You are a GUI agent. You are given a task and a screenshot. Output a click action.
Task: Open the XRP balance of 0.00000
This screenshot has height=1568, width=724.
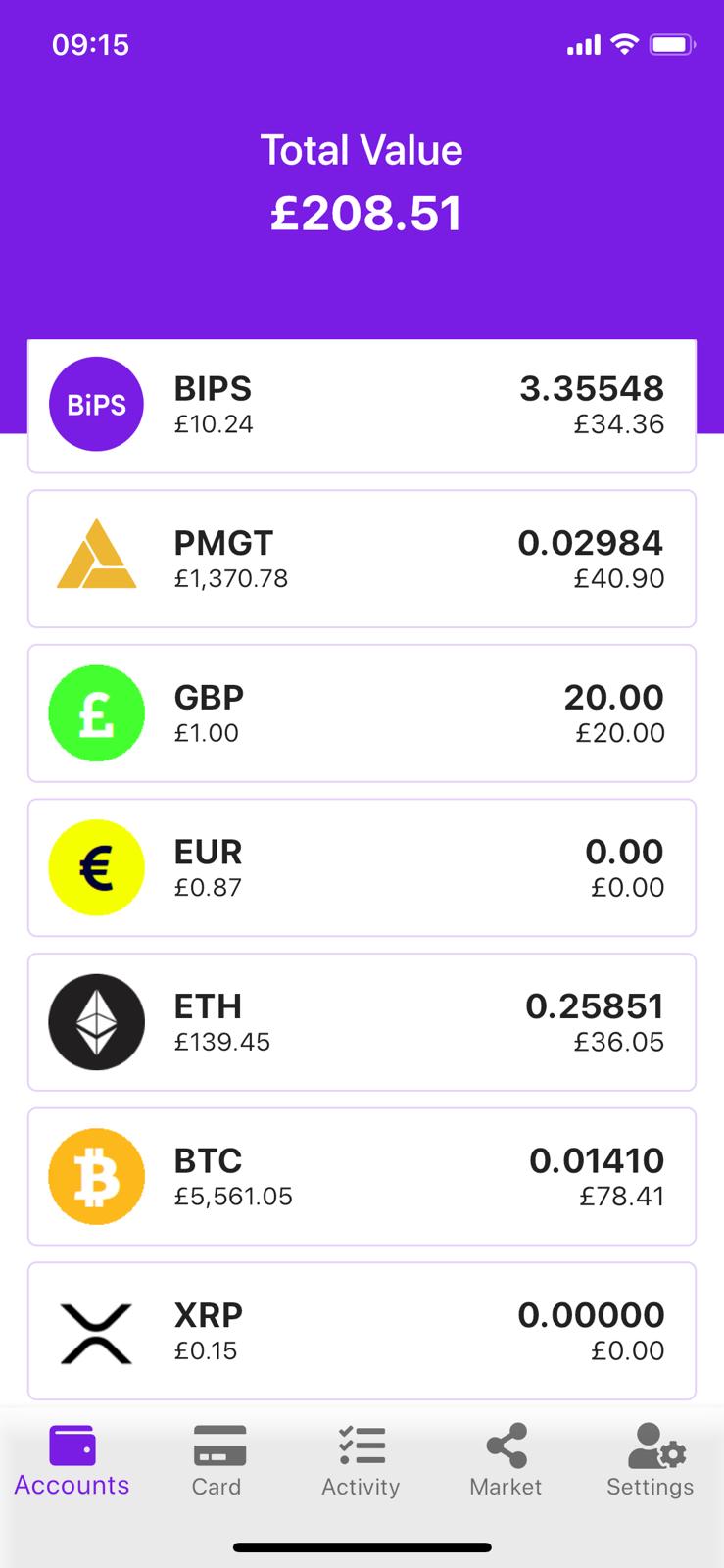pyautogui.click(x=590, y=1315)
